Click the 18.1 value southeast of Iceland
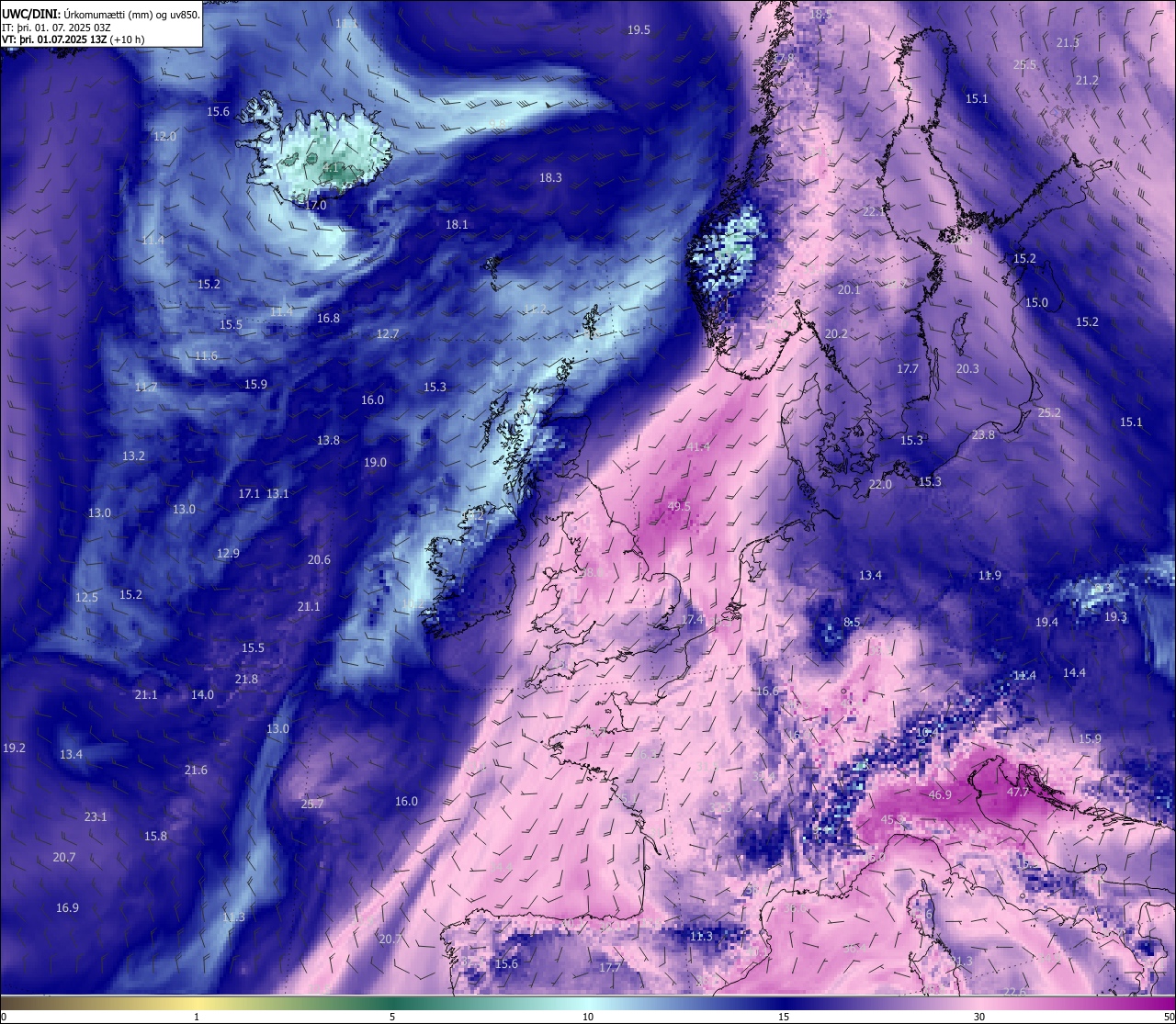 click(x=457, y=224)
